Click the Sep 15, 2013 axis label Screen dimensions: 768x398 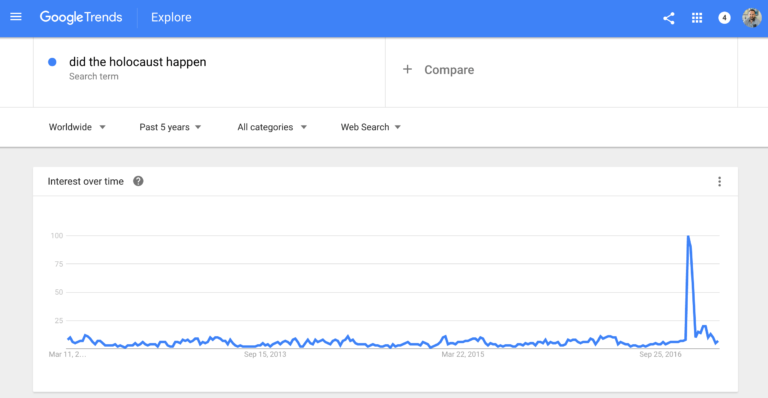[265, 354]
